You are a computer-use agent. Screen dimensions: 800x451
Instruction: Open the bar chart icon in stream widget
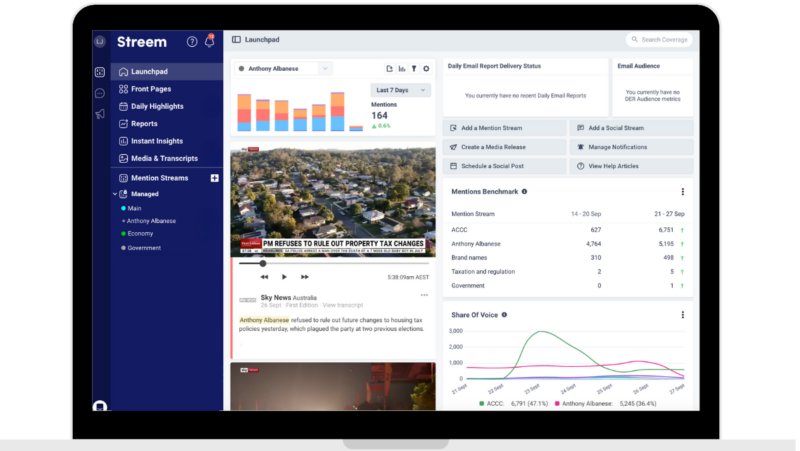pyautogui.click(x=402, y=68)
